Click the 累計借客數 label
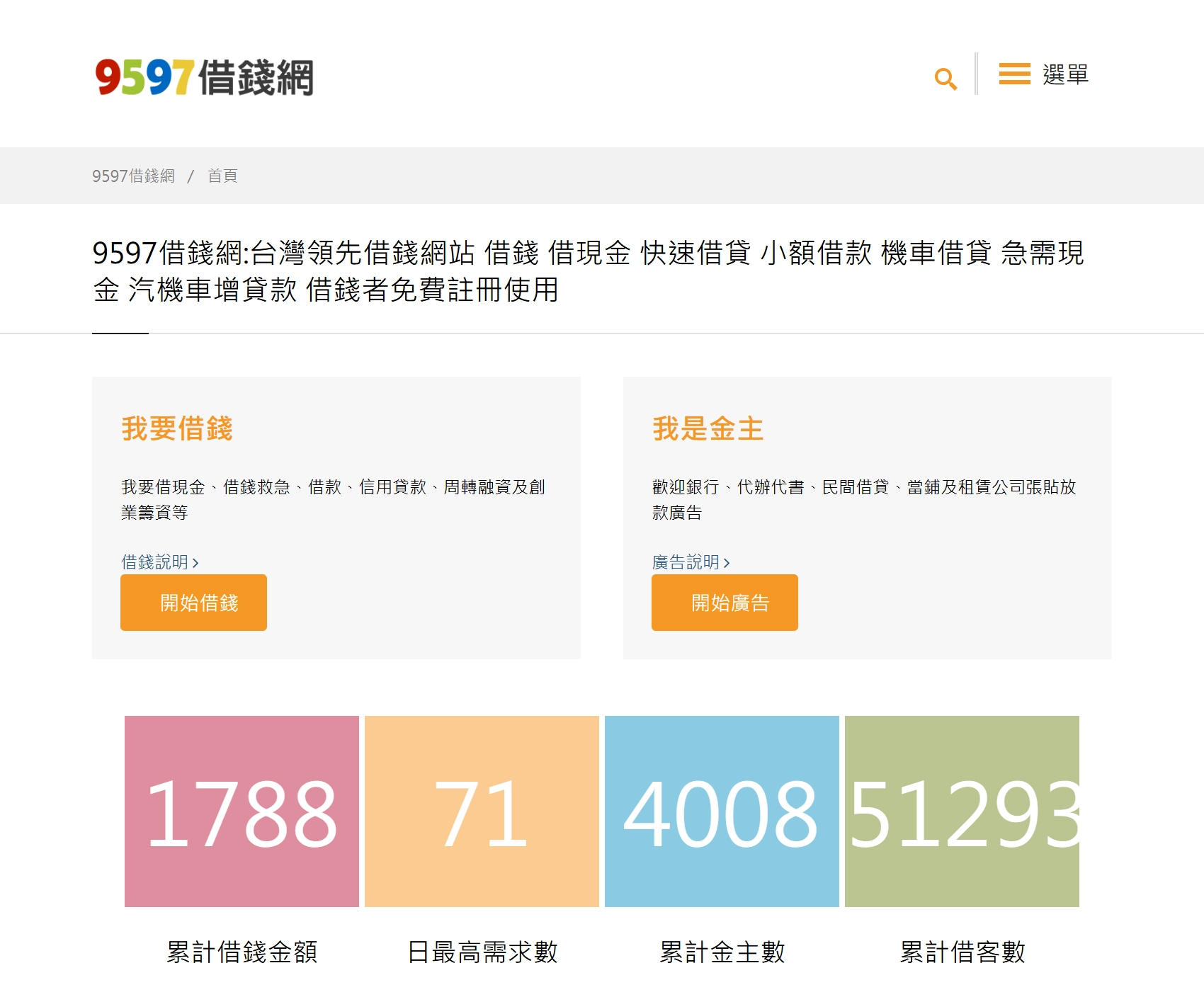This screenshot has width=1204, height=997. click(962, 952)
